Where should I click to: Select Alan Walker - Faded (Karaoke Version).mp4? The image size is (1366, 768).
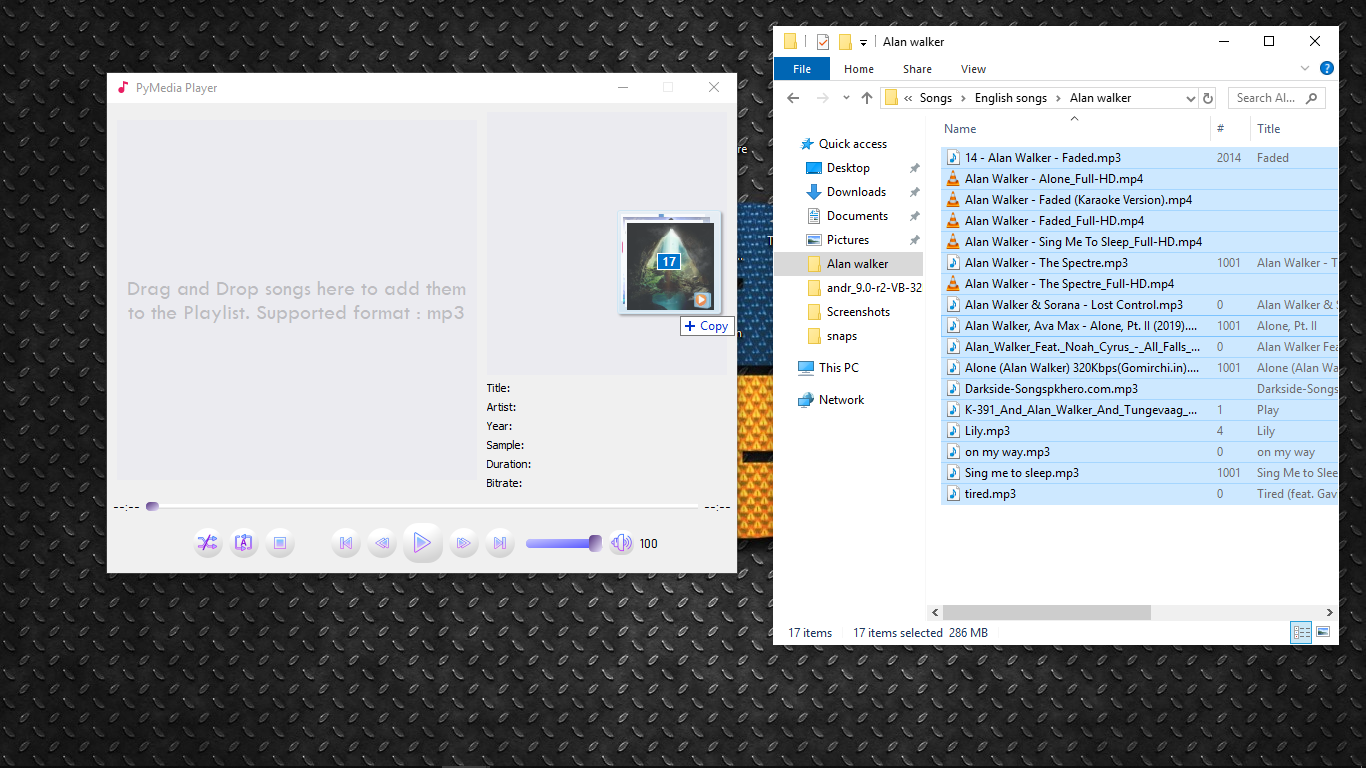tap(1078, 200)
